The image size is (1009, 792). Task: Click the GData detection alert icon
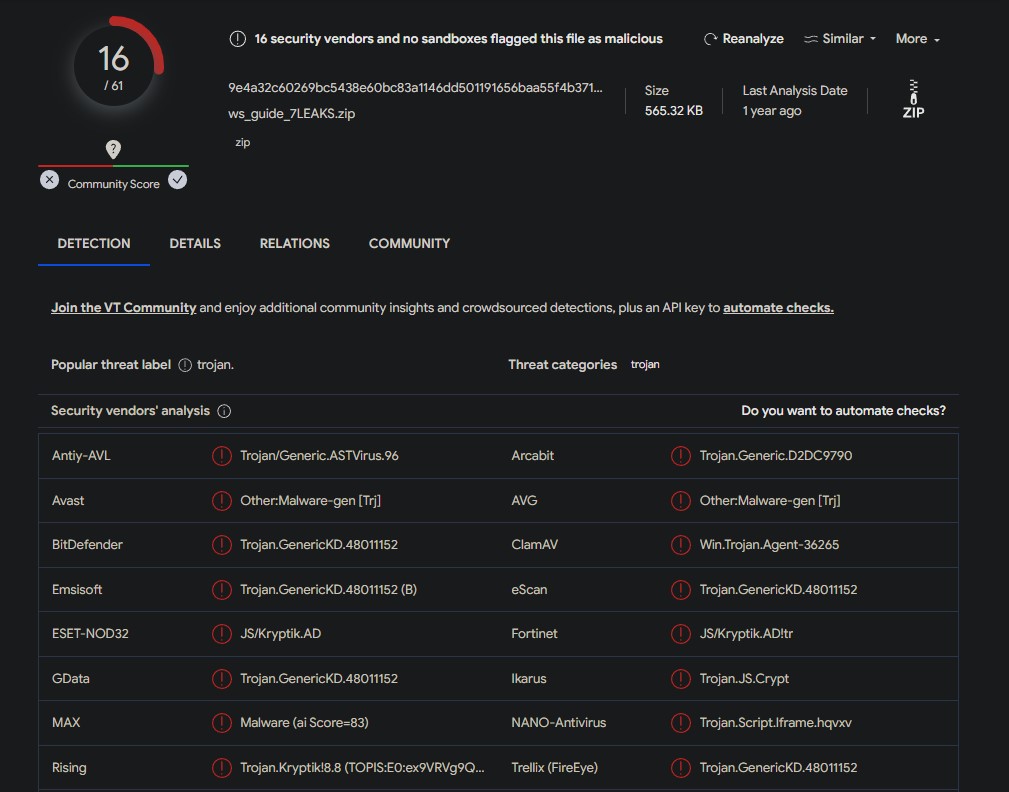click(221, 679)
